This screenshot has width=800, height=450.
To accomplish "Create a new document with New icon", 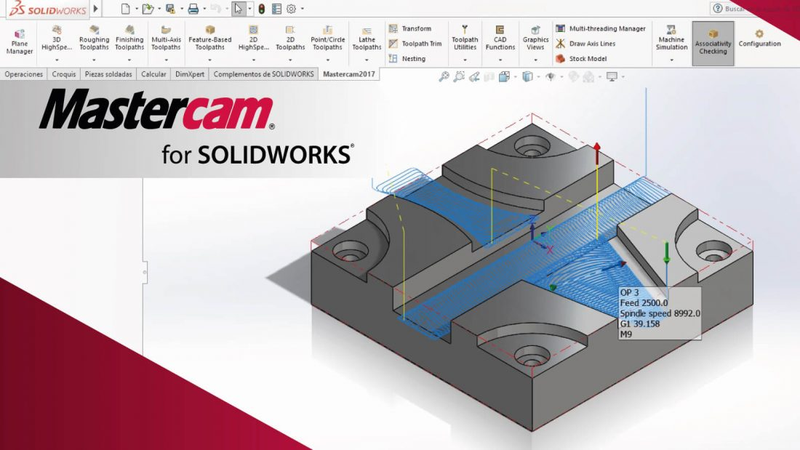I will point(125,9).
